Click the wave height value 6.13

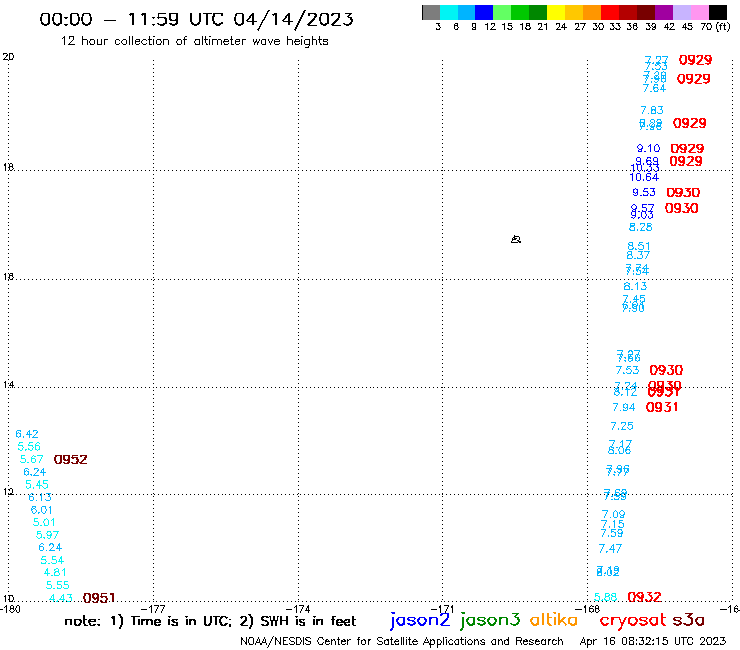[40, 497]
